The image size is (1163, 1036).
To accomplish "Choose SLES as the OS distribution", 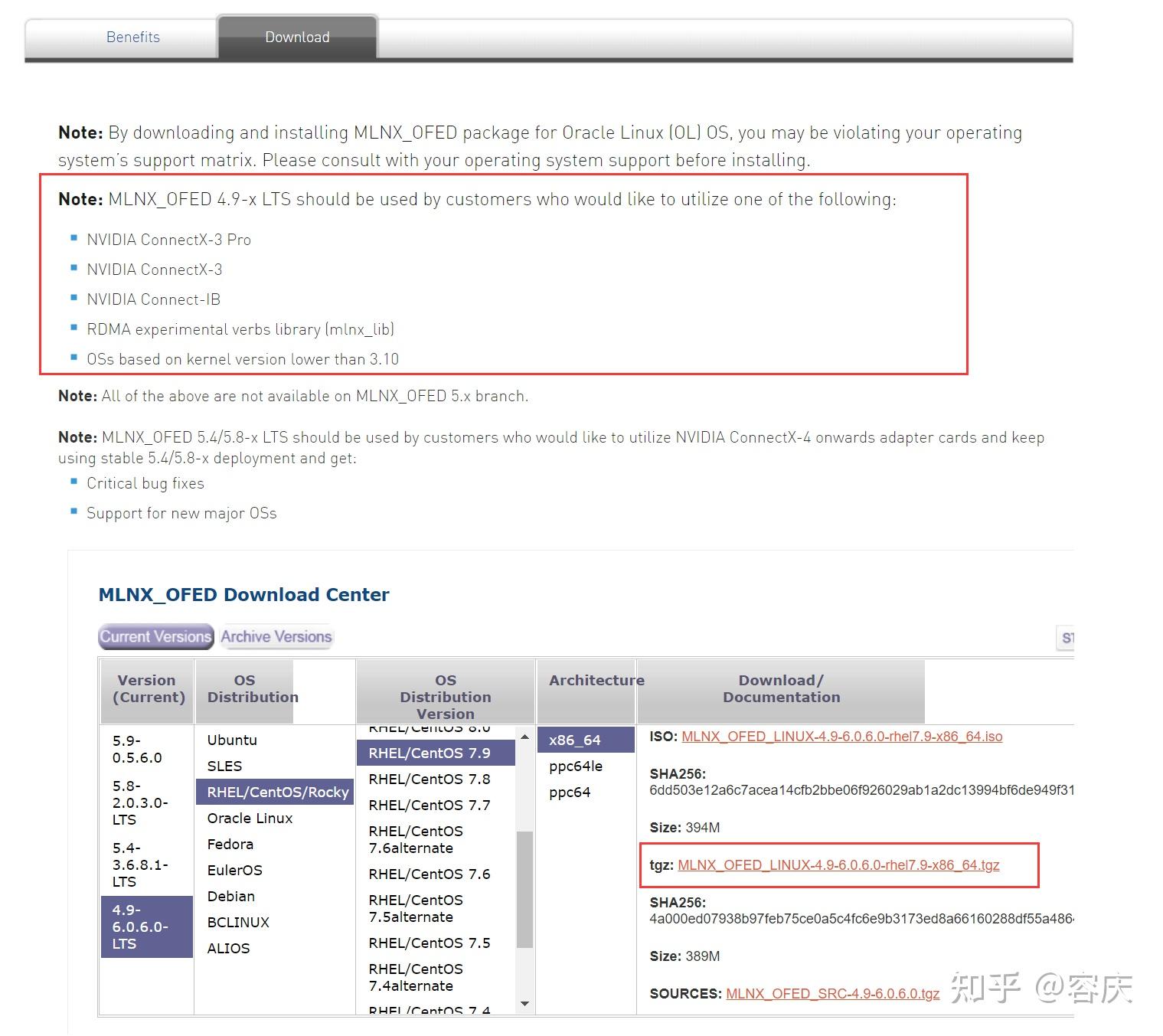I will tap(222, 765).
